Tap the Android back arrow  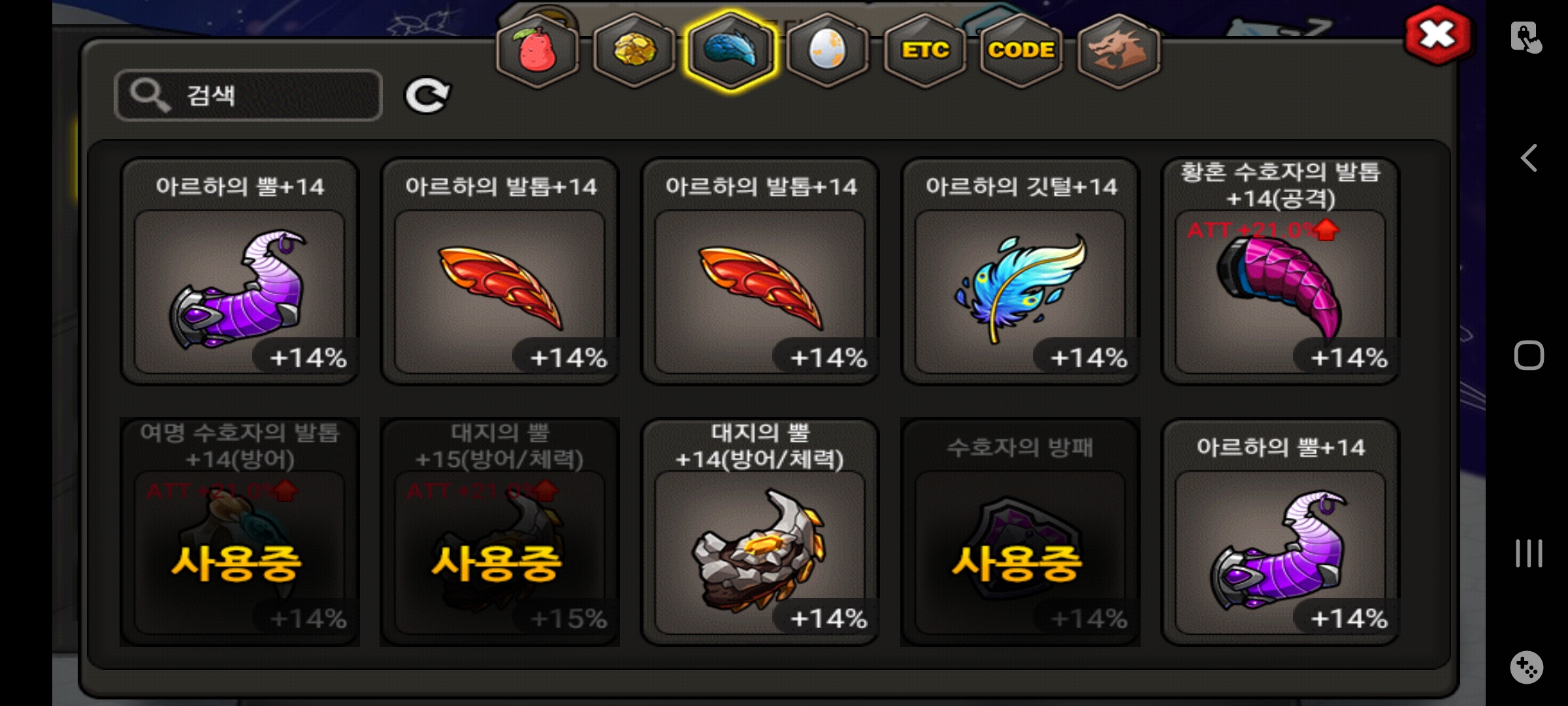pyautogui.click(x=1529, y=158)
